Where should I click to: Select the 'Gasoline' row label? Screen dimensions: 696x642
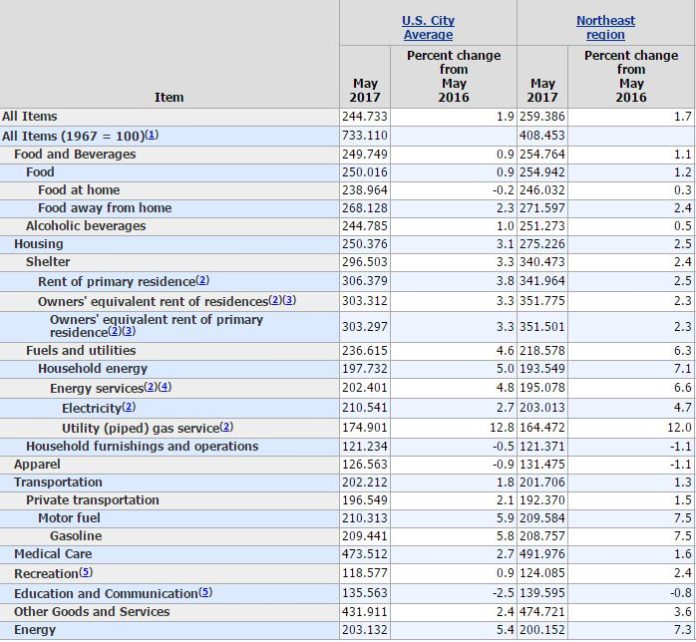(x=75, y=536)
